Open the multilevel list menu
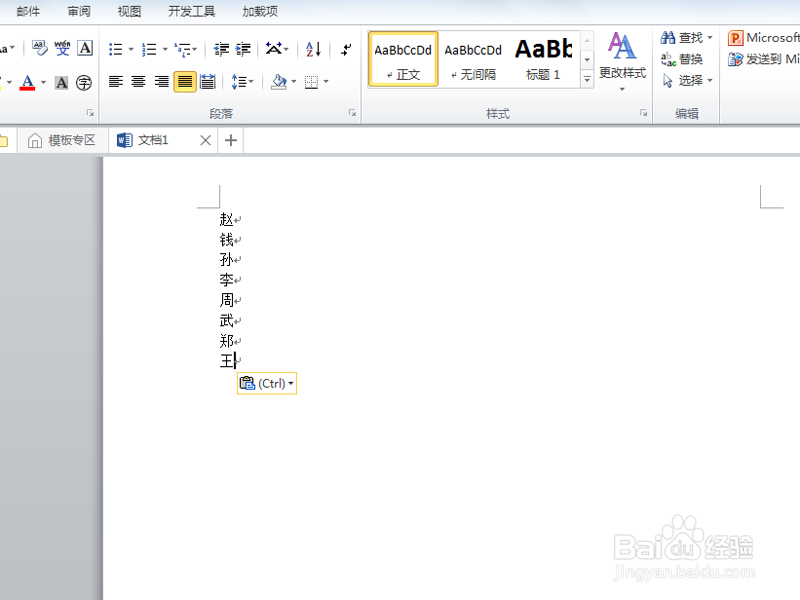800x600 pixels. [185, 49]
